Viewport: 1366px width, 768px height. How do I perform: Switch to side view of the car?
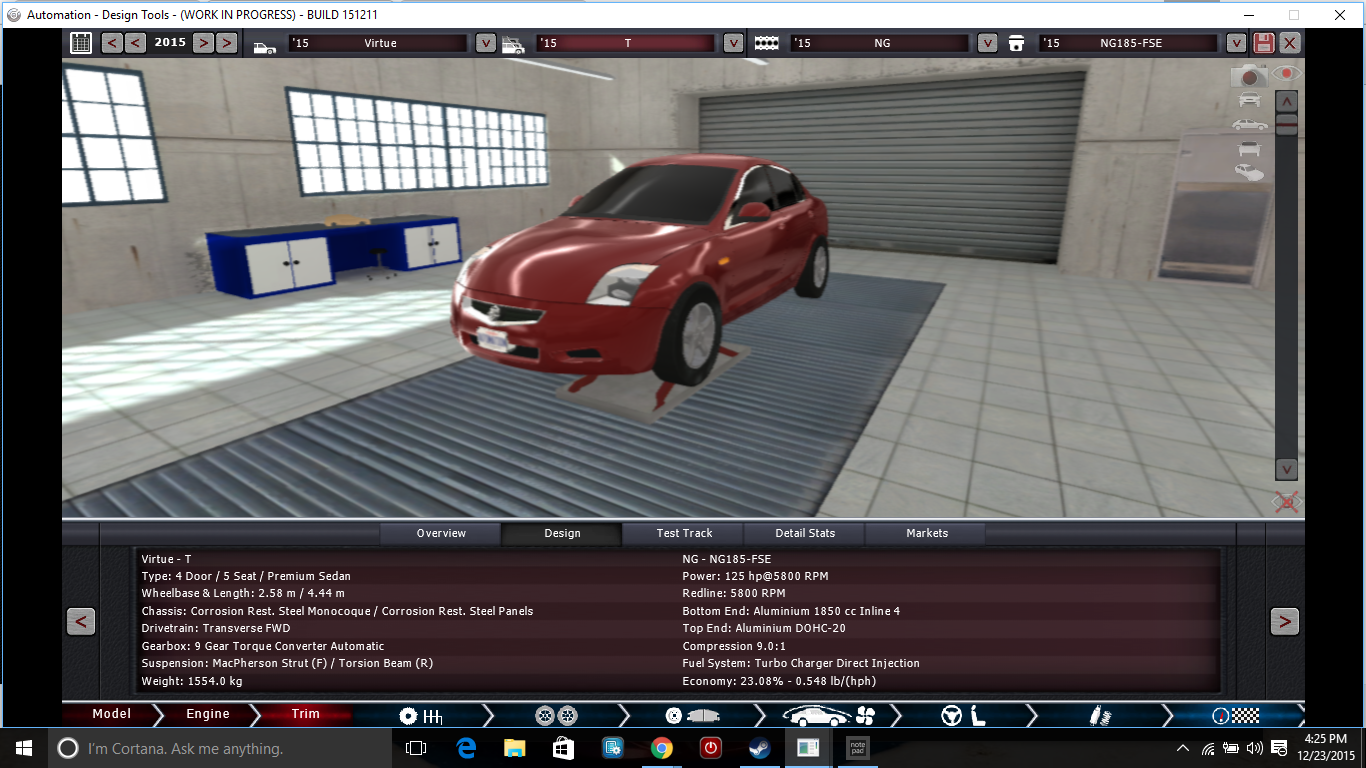[x=1250, y=124]
